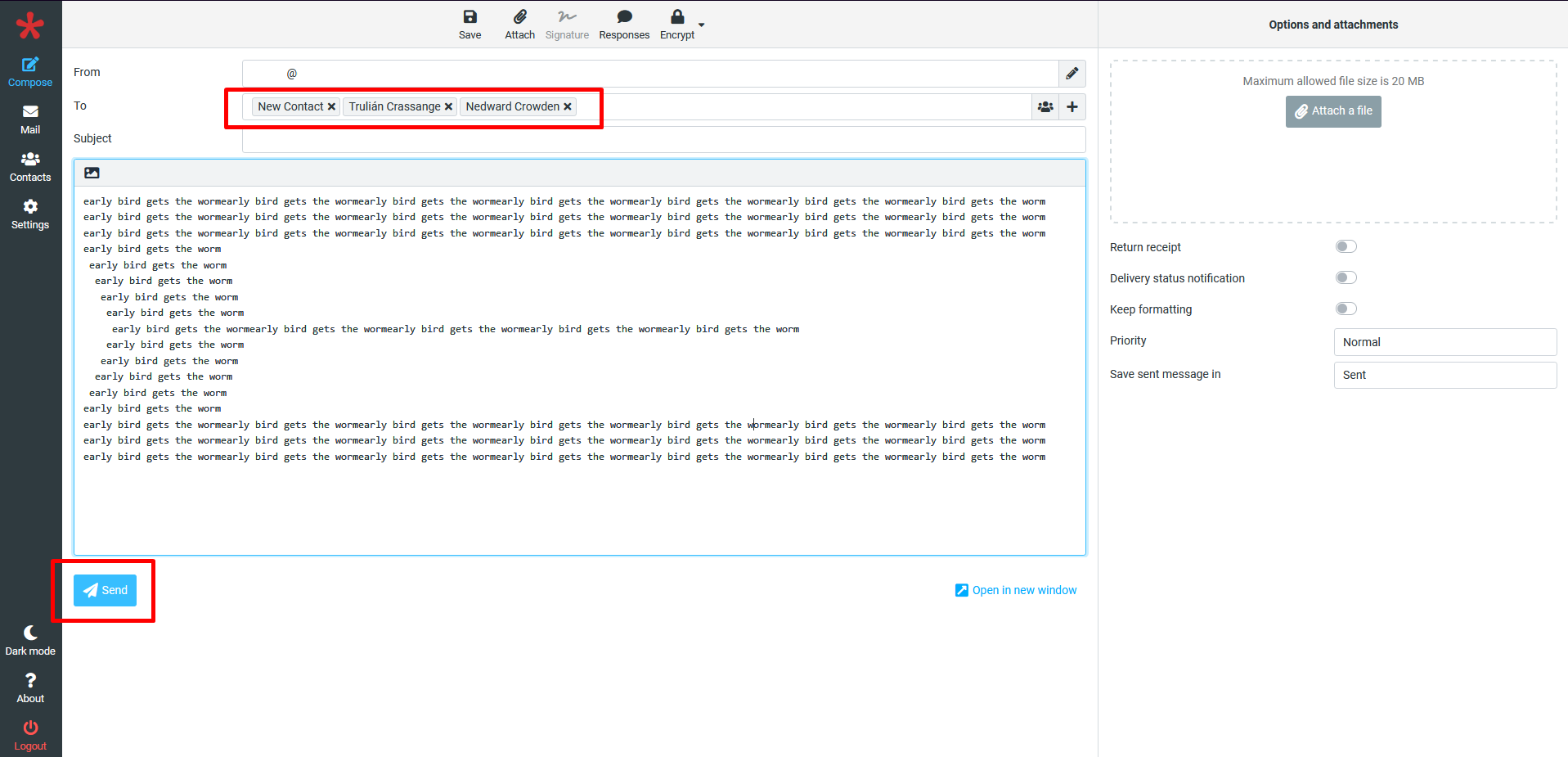Viewport: 1568px width, 757px height.
Task: Open address book contacts icon in To row
Action: 1045,107
